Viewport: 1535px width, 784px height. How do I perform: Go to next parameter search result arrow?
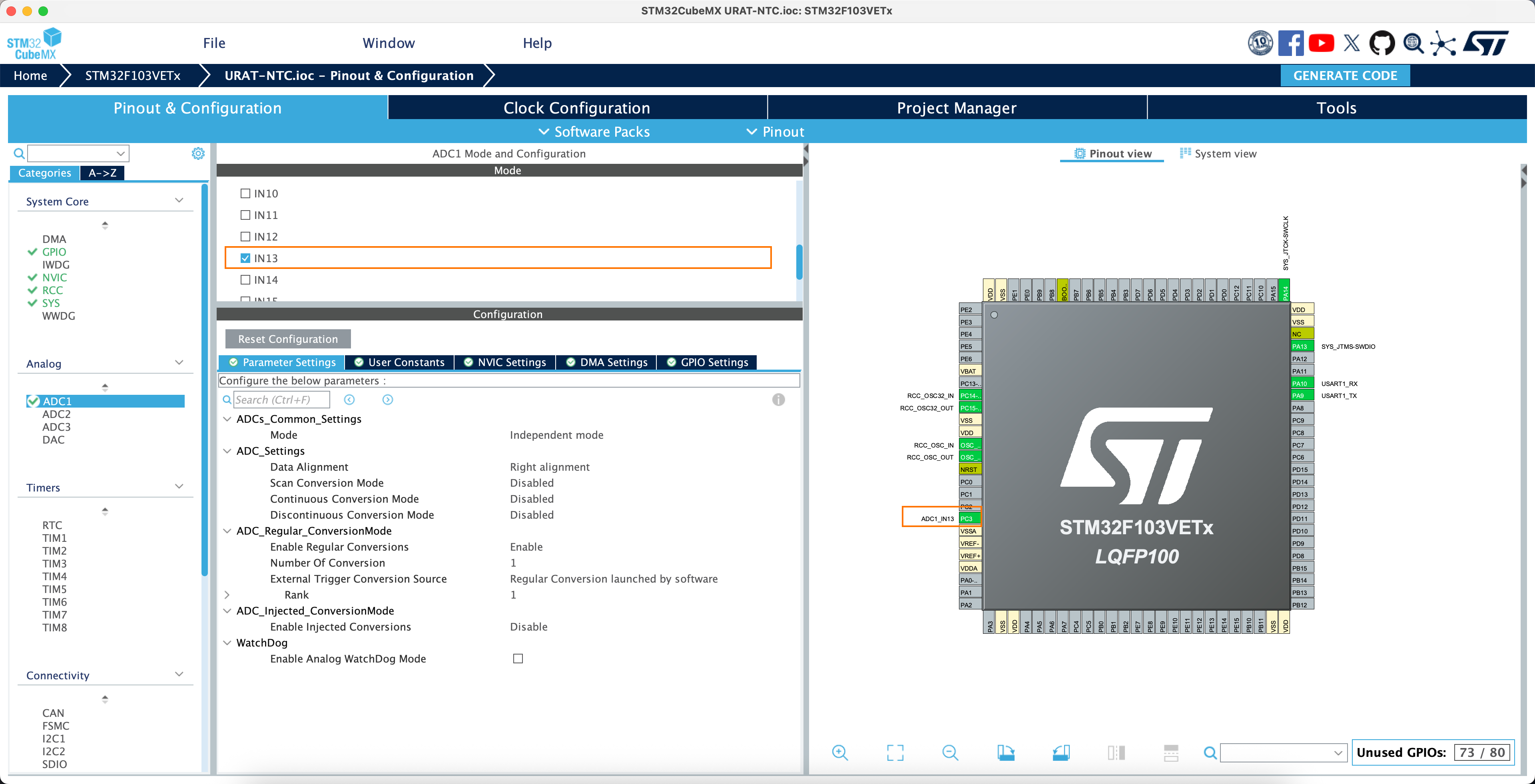pyautogui.click(x=387, y=400)
